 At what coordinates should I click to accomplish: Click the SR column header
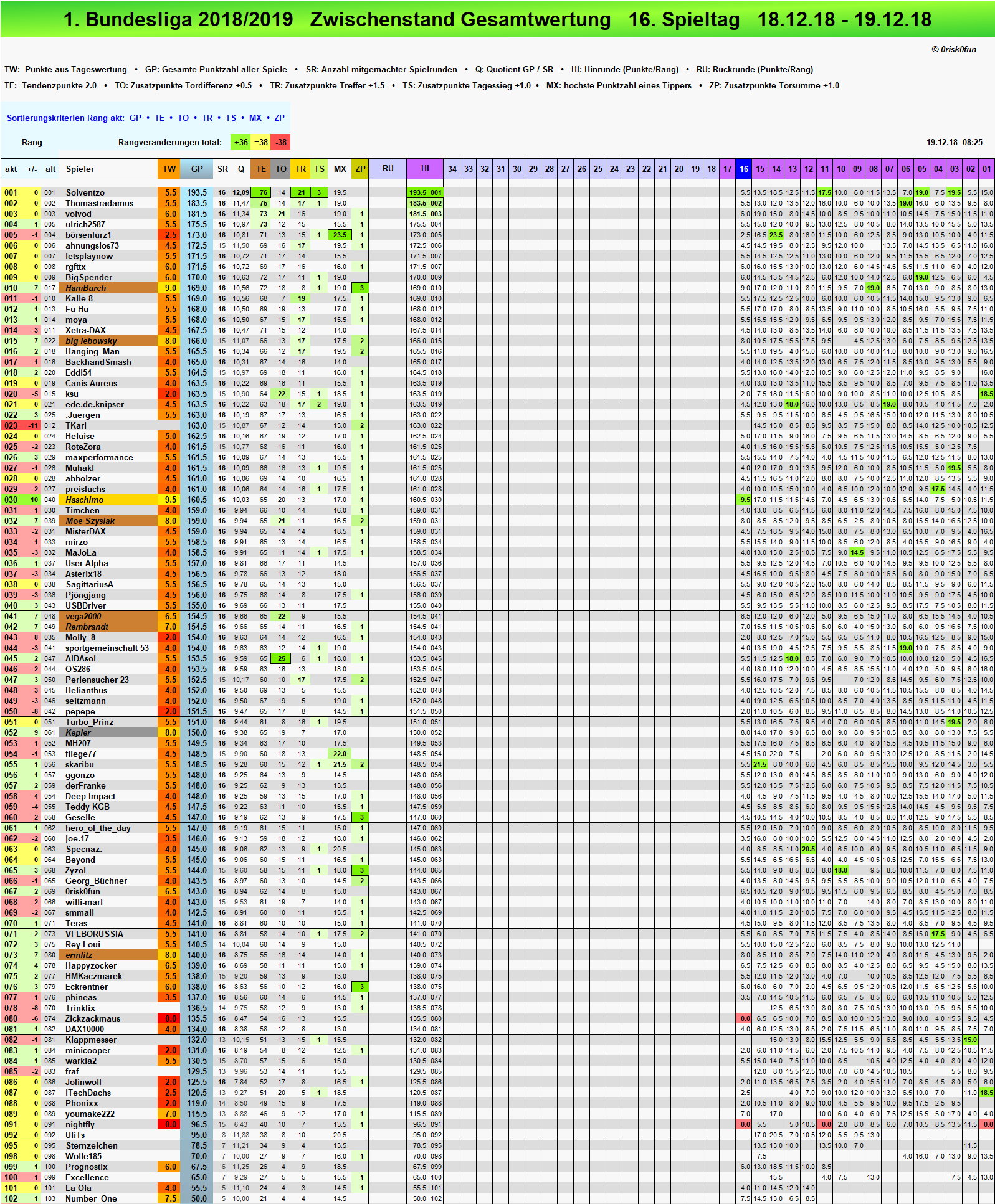click(222, 169)
